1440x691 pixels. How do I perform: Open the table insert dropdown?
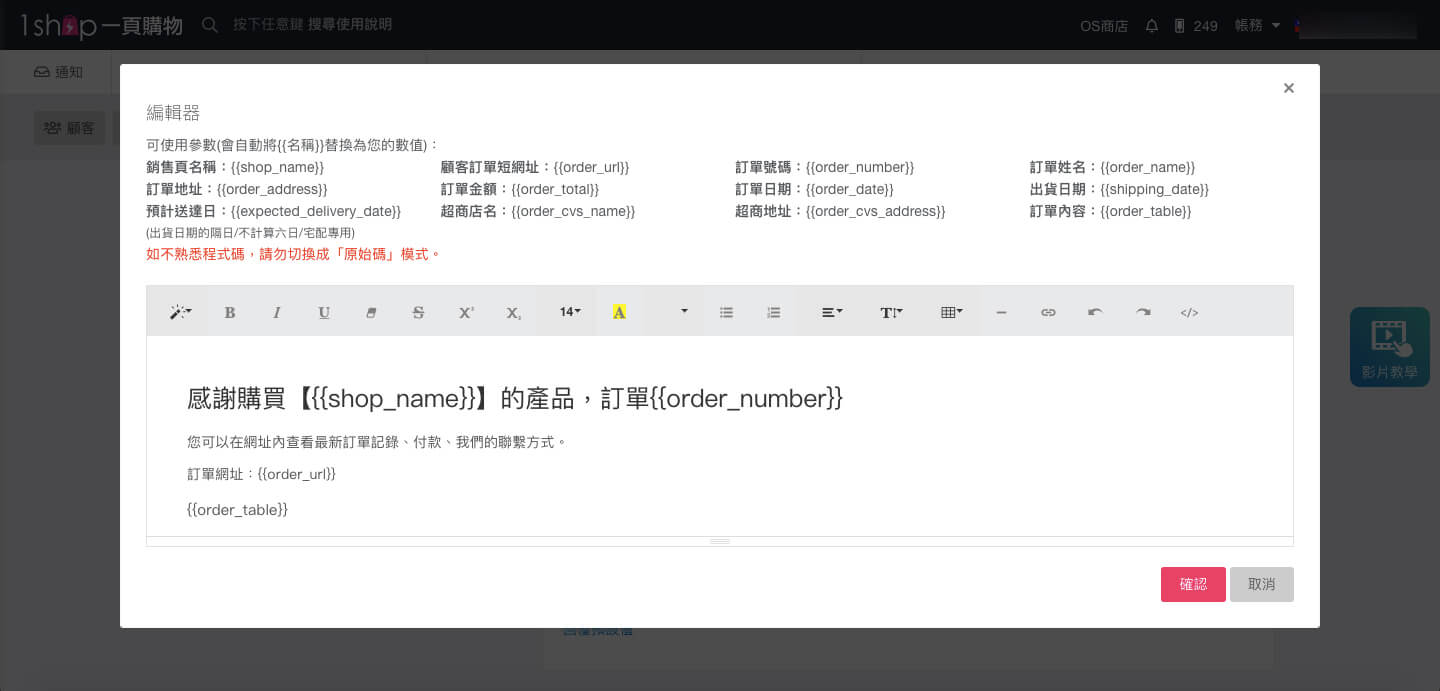(950, 312)
